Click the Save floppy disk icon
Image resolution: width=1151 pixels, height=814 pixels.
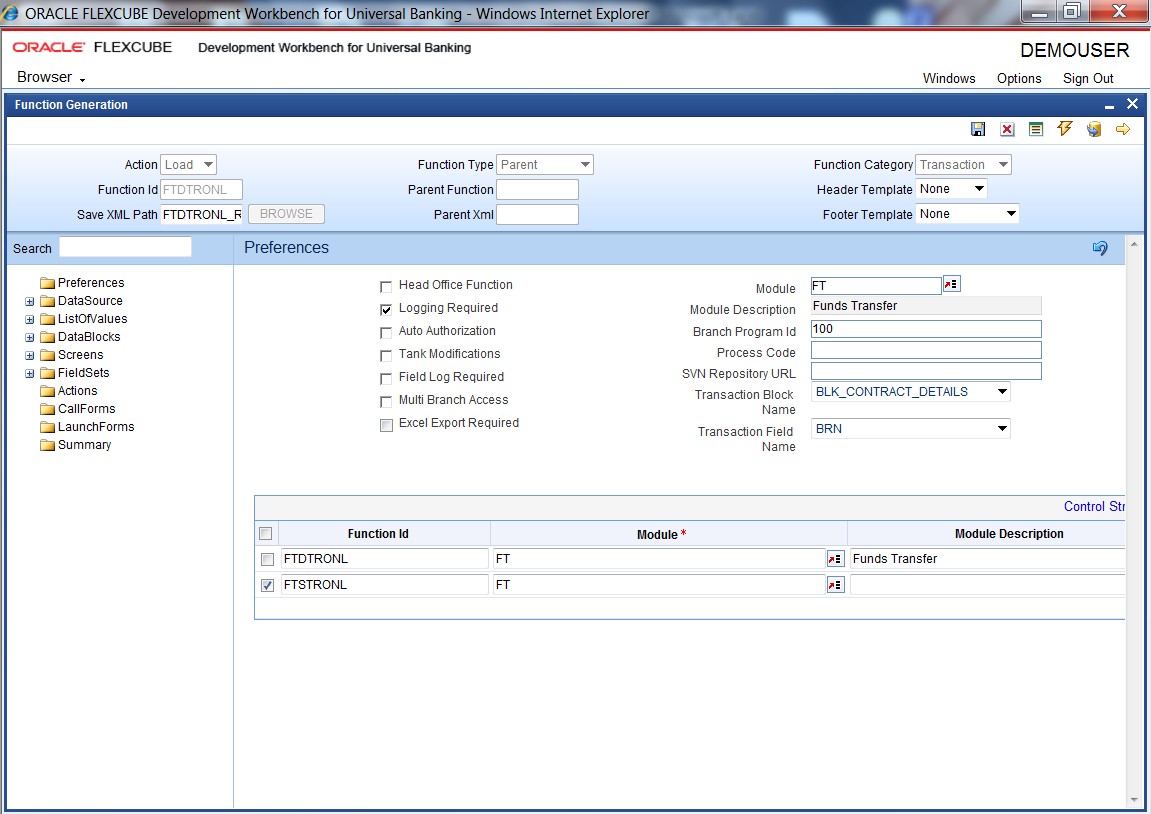[978, 130]
